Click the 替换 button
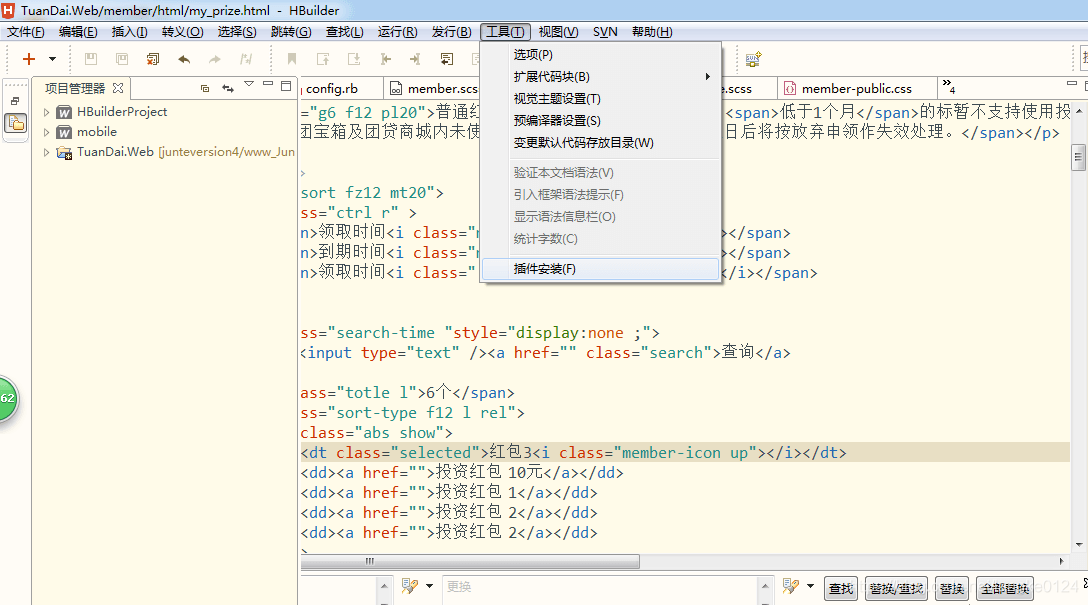This screenshot has height=605, width=1088. (952, 588)
